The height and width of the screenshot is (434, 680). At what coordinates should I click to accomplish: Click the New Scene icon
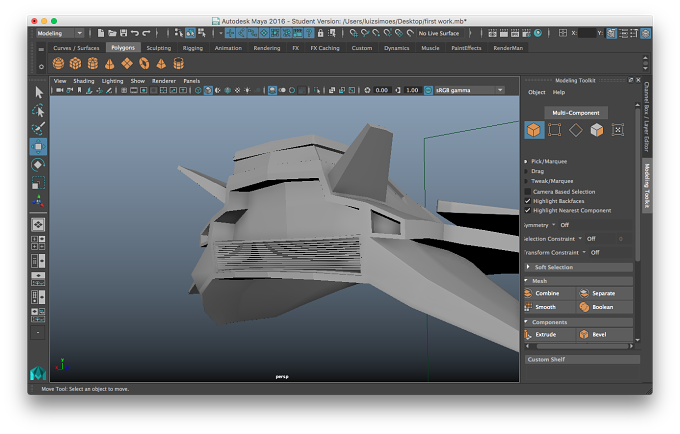tap(101, 33)
